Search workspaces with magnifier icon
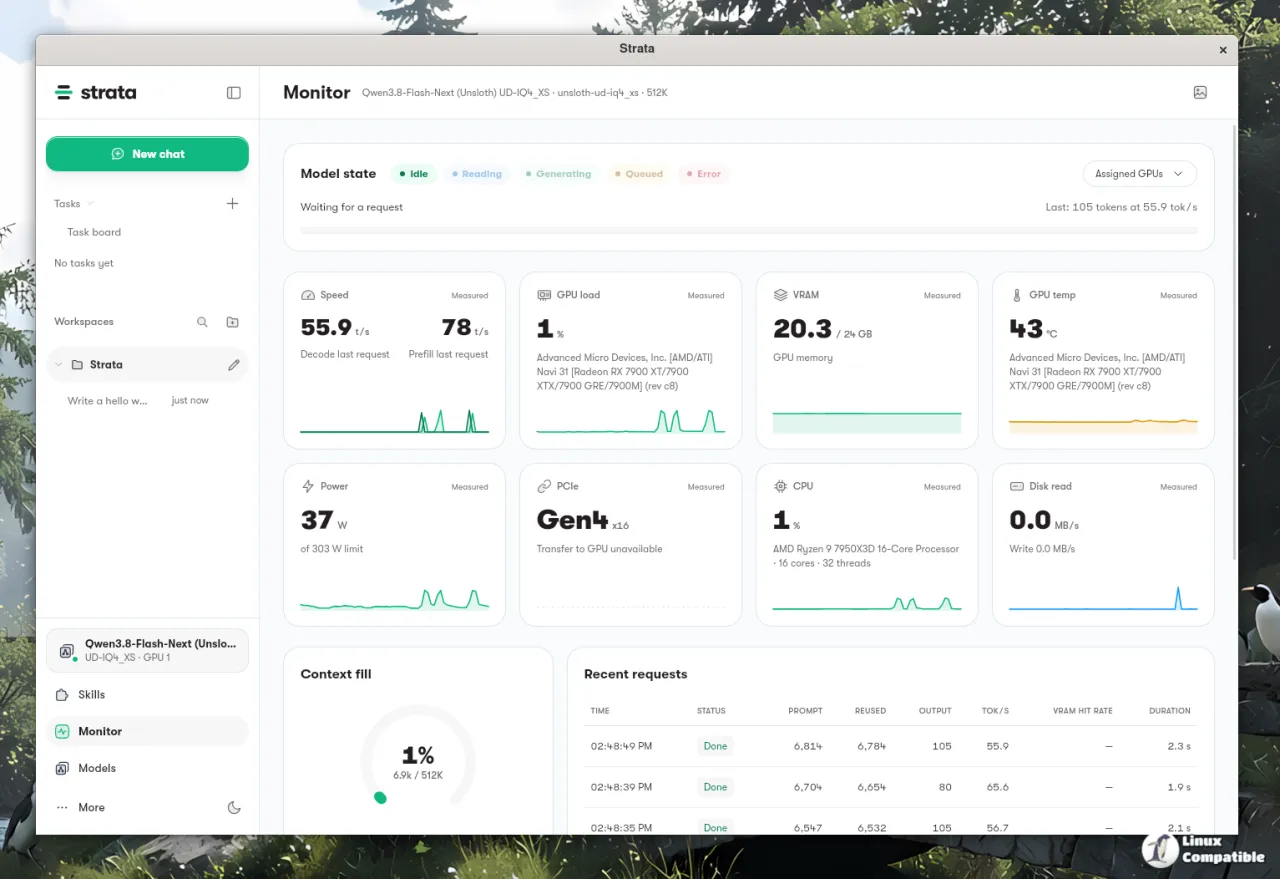The image size is (1280, 879). pyautogui.click(x=202, y=322)
